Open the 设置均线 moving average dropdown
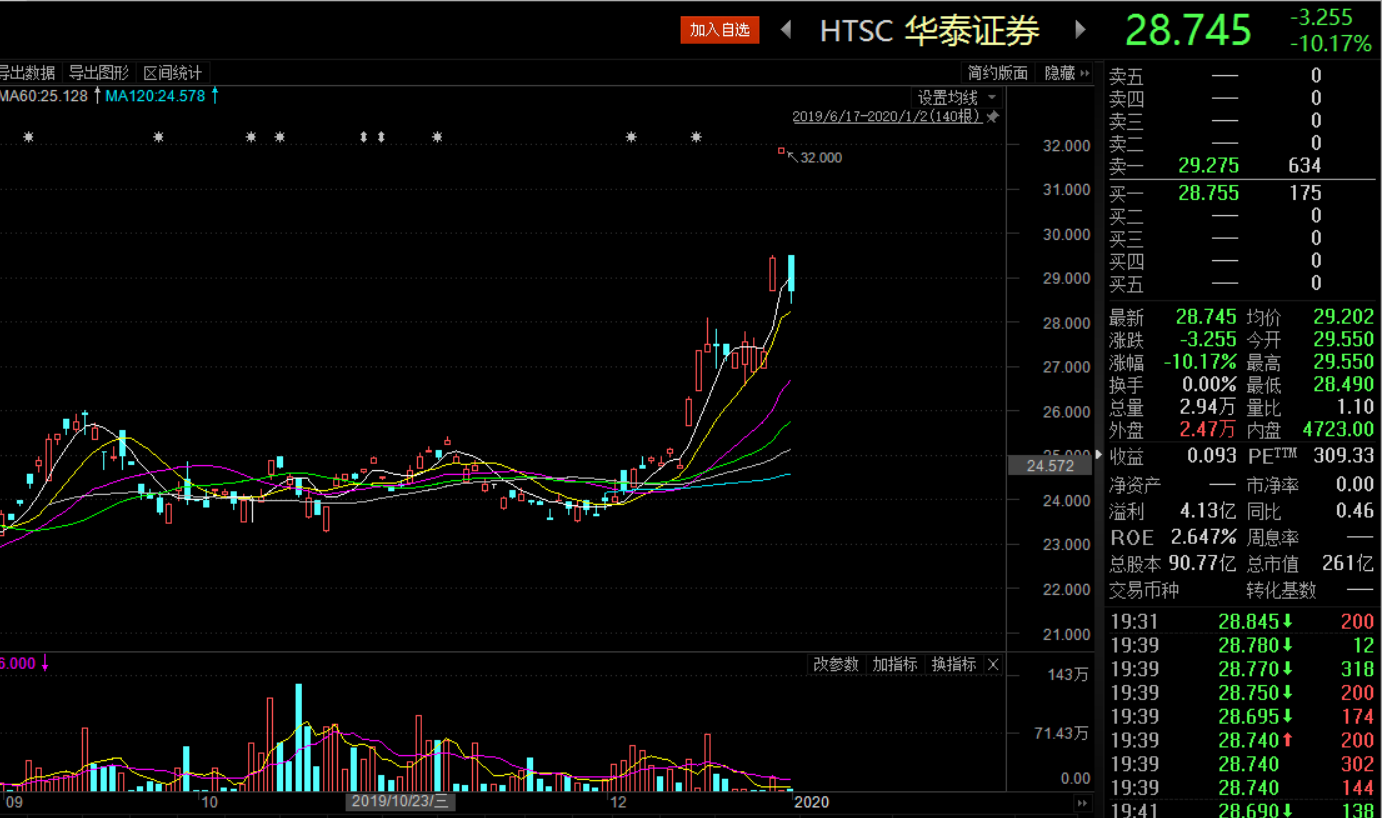The width and height of the screenshot is (1382, 818). (x=957, y=97)
